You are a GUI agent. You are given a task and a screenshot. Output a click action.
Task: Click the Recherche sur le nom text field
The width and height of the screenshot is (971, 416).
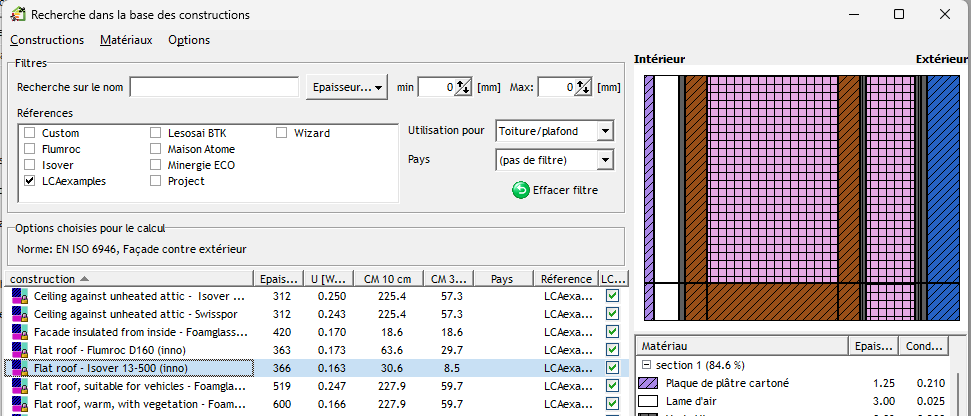[x=214, y=88]
